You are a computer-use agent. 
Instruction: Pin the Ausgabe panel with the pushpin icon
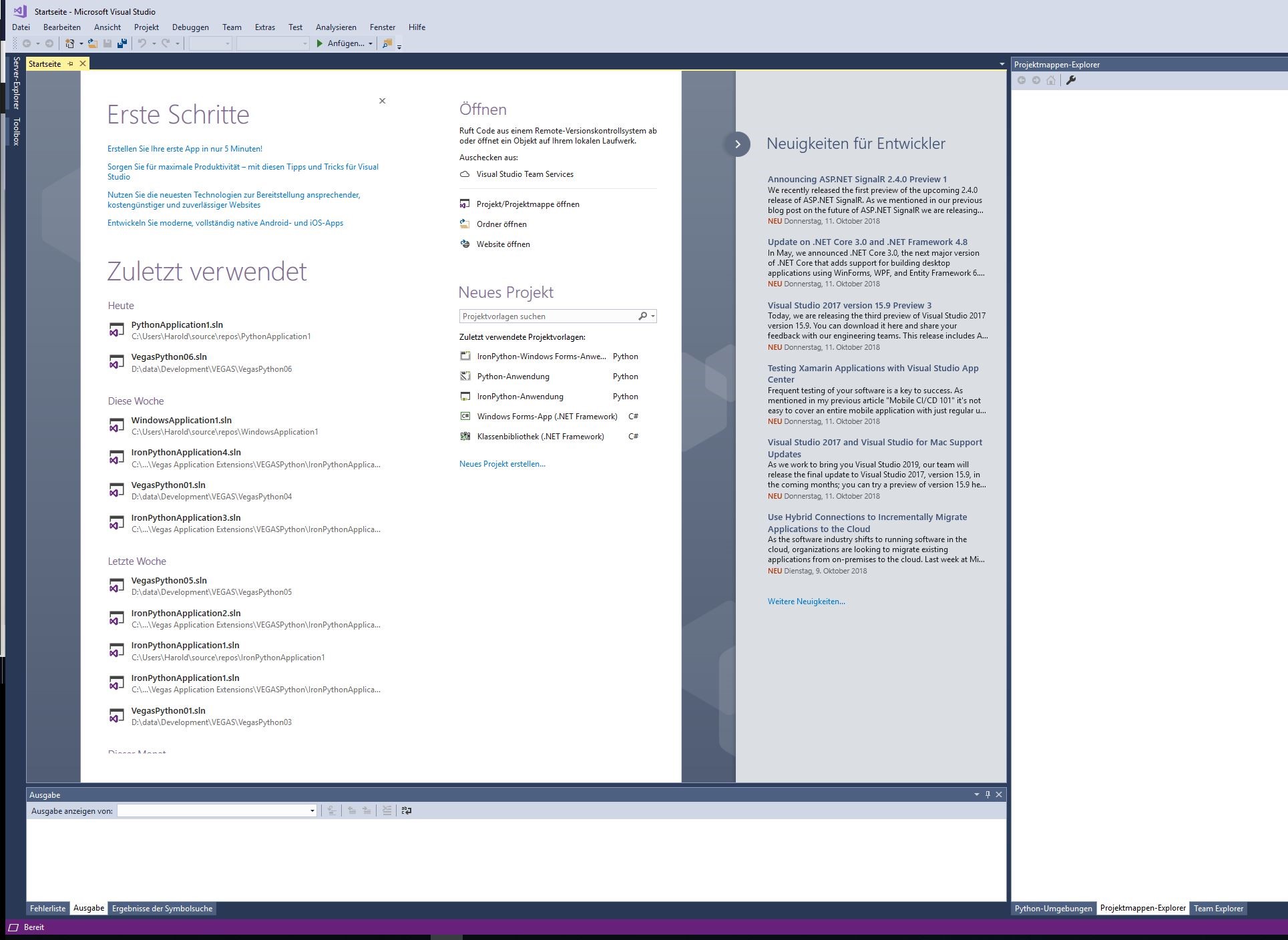[x=988, y=794]
